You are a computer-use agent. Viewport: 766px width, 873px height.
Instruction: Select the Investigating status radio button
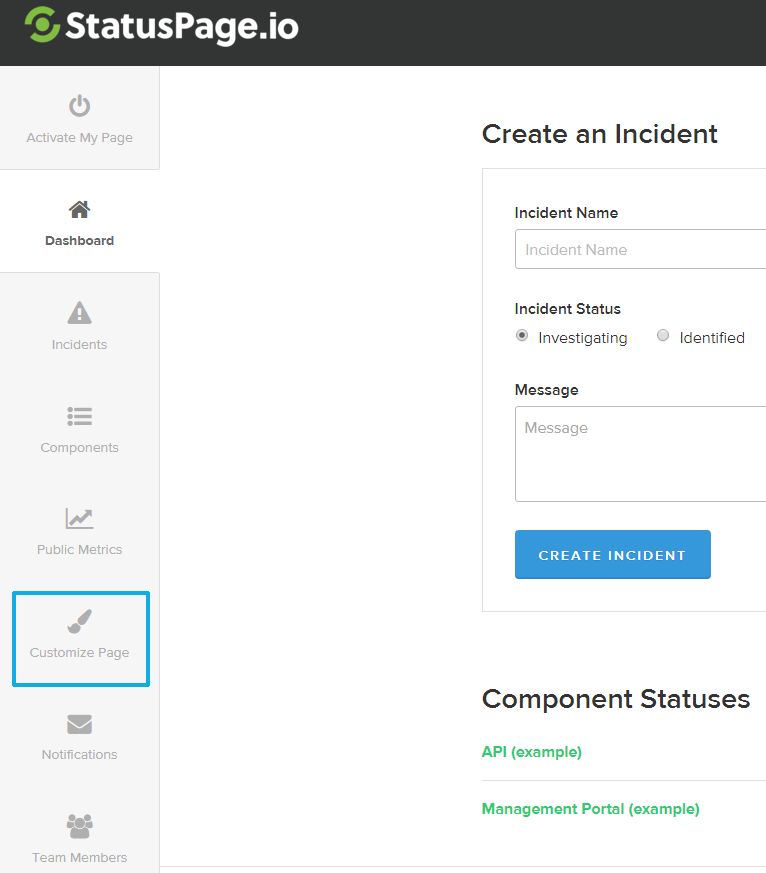pyautogui.click(x=522, y=336)
